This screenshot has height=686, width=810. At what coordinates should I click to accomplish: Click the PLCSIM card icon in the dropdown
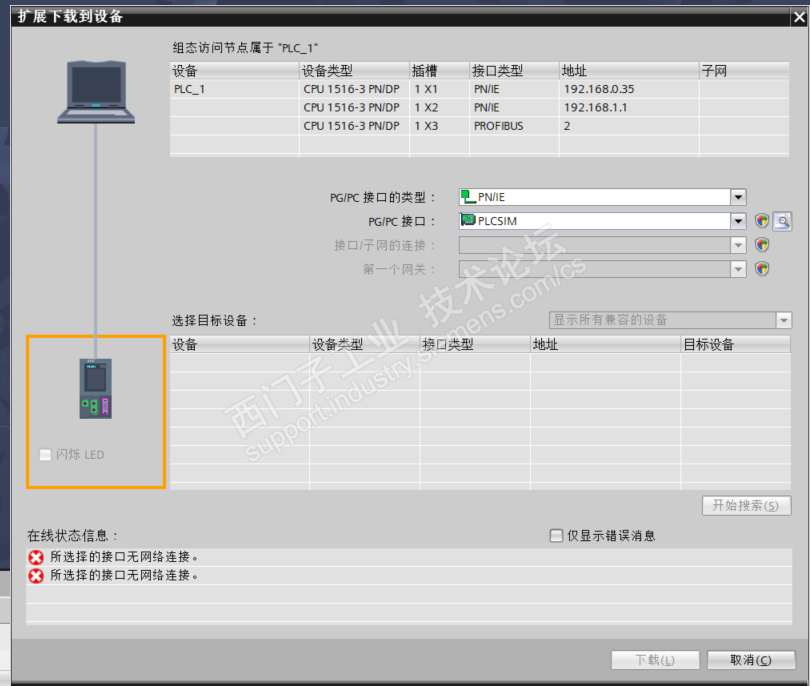pyautogui.click(x=468, y=221)
